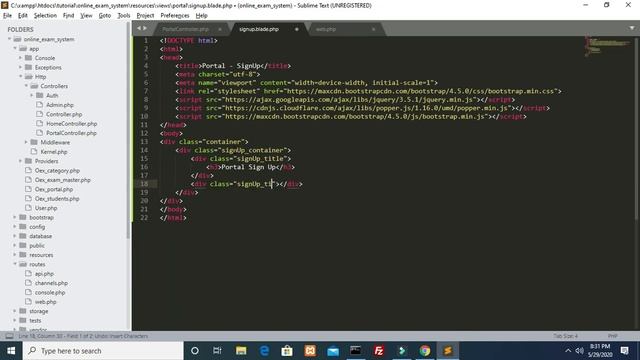Open web.php in the sidebar tree
Image resolution: width=640 pixels, height=360 pixels.
pos(45,302)
